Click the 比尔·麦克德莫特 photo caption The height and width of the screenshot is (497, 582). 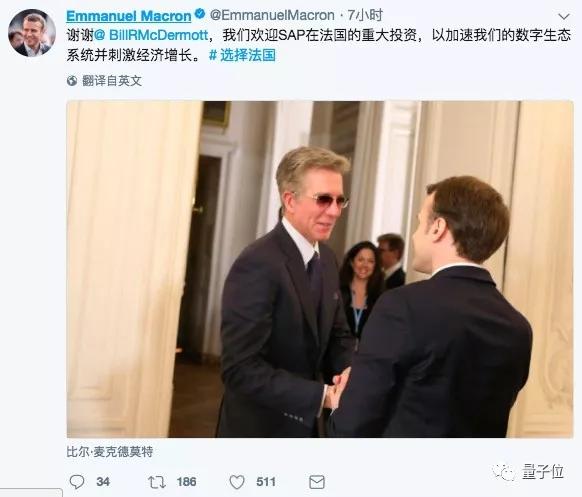click(110, 452)
